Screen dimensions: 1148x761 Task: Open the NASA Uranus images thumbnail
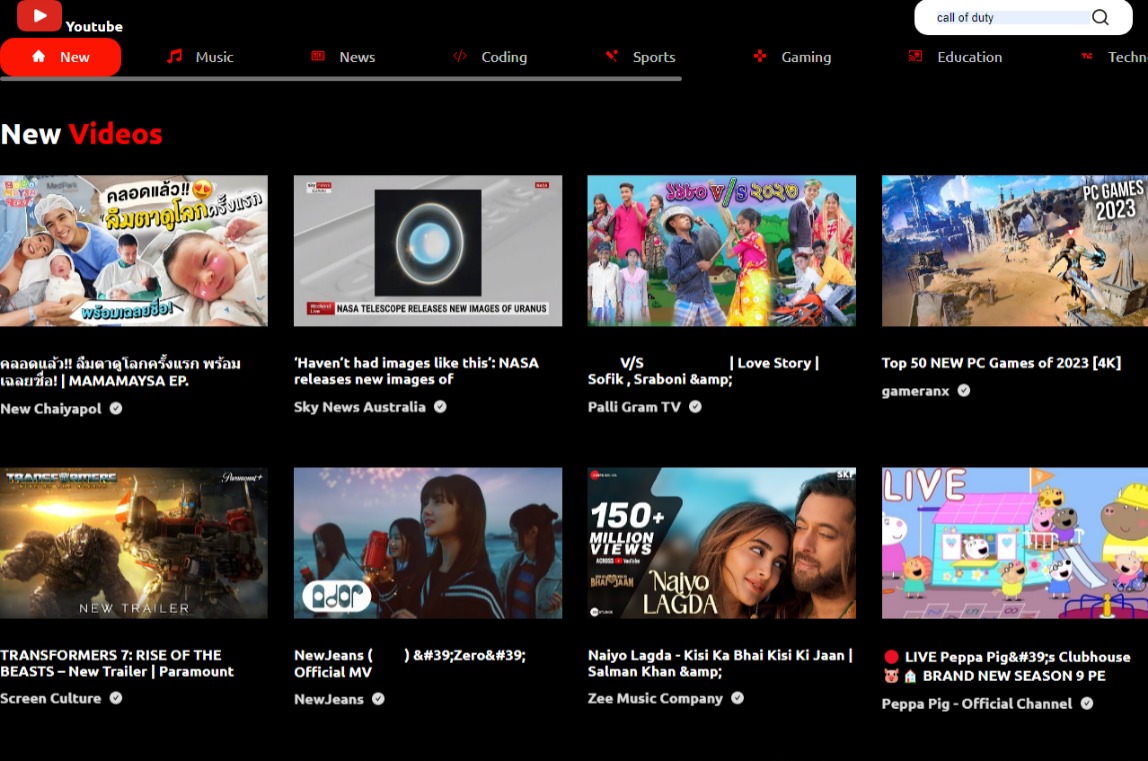pyautogui.click(x=428, y=250)
